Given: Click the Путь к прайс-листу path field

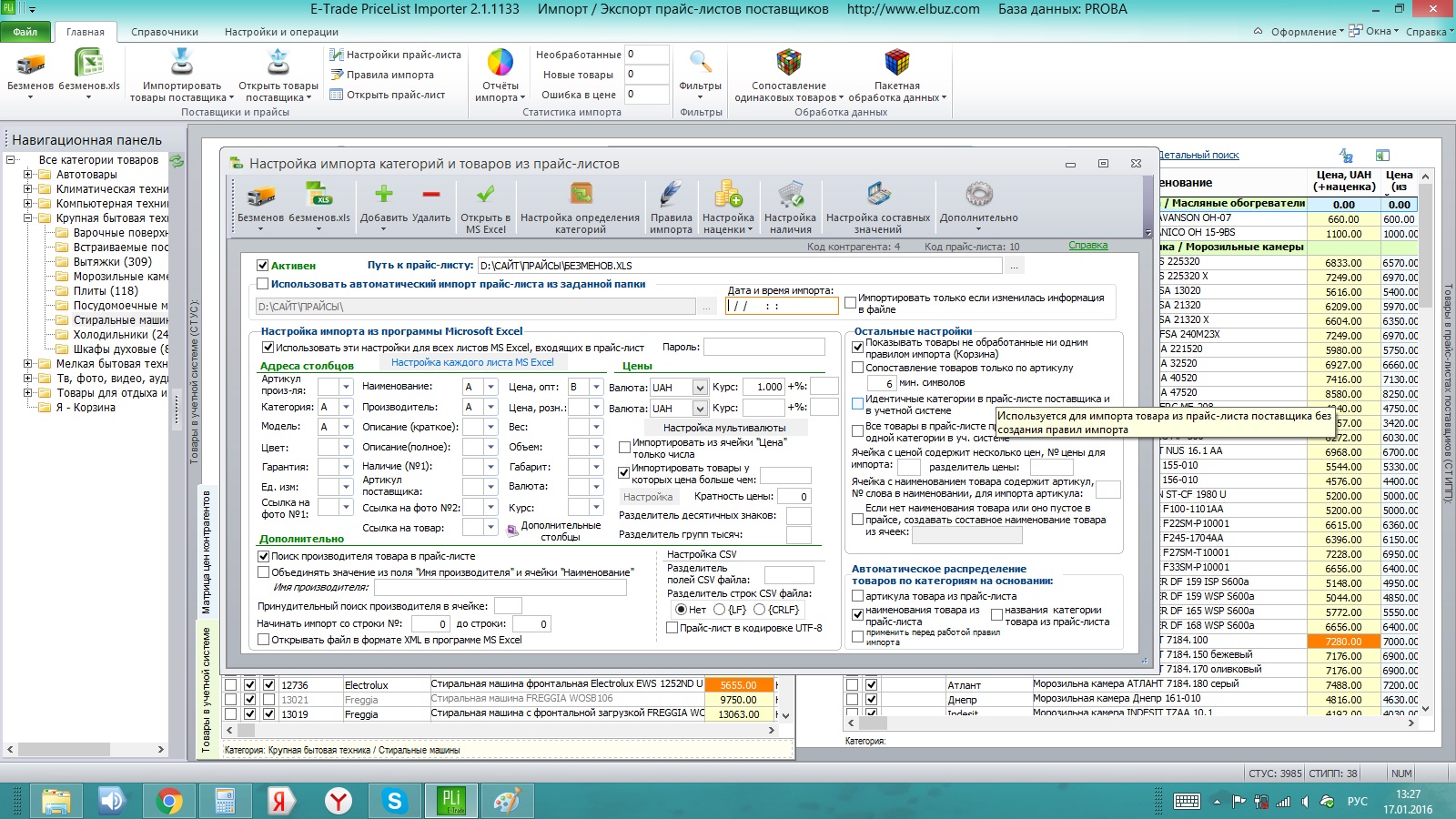Looking at the screenshot, I should coord(740,266).
